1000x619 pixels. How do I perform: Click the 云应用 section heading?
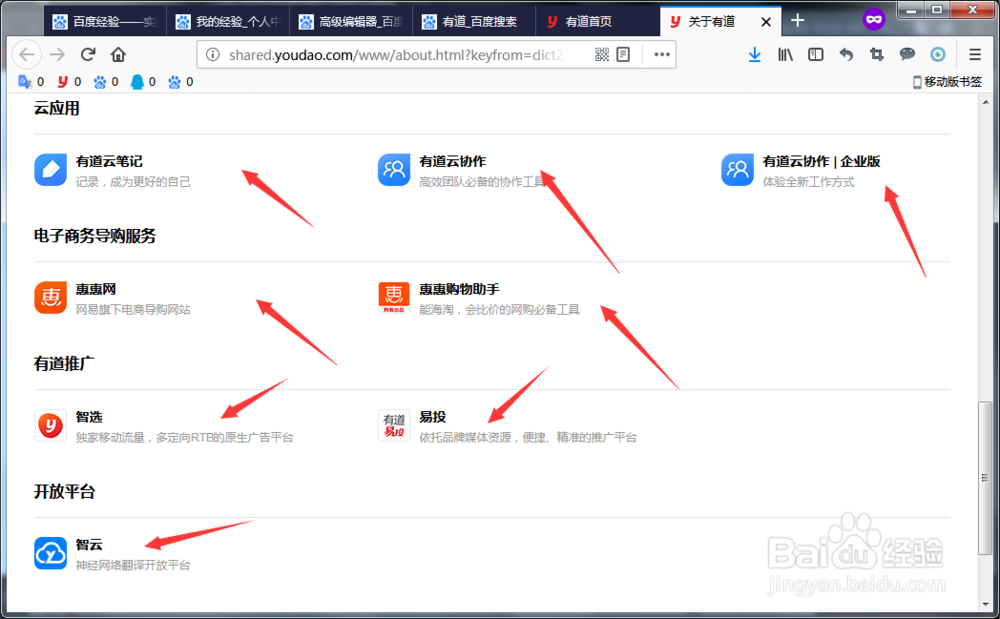tap(57, 108)
